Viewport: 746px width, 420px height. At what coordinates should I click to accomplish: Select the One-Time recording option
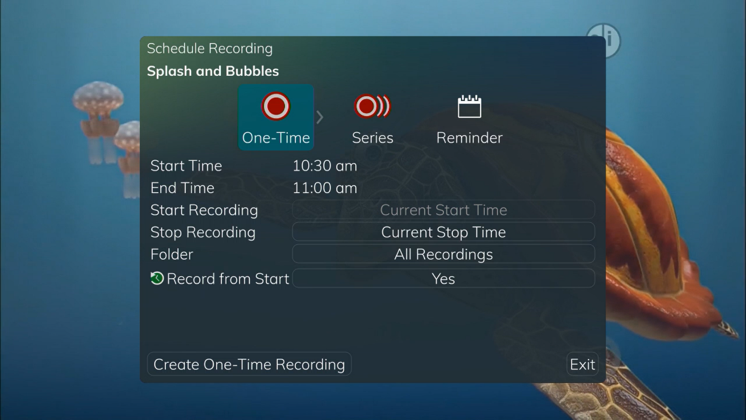click(276, 117)
